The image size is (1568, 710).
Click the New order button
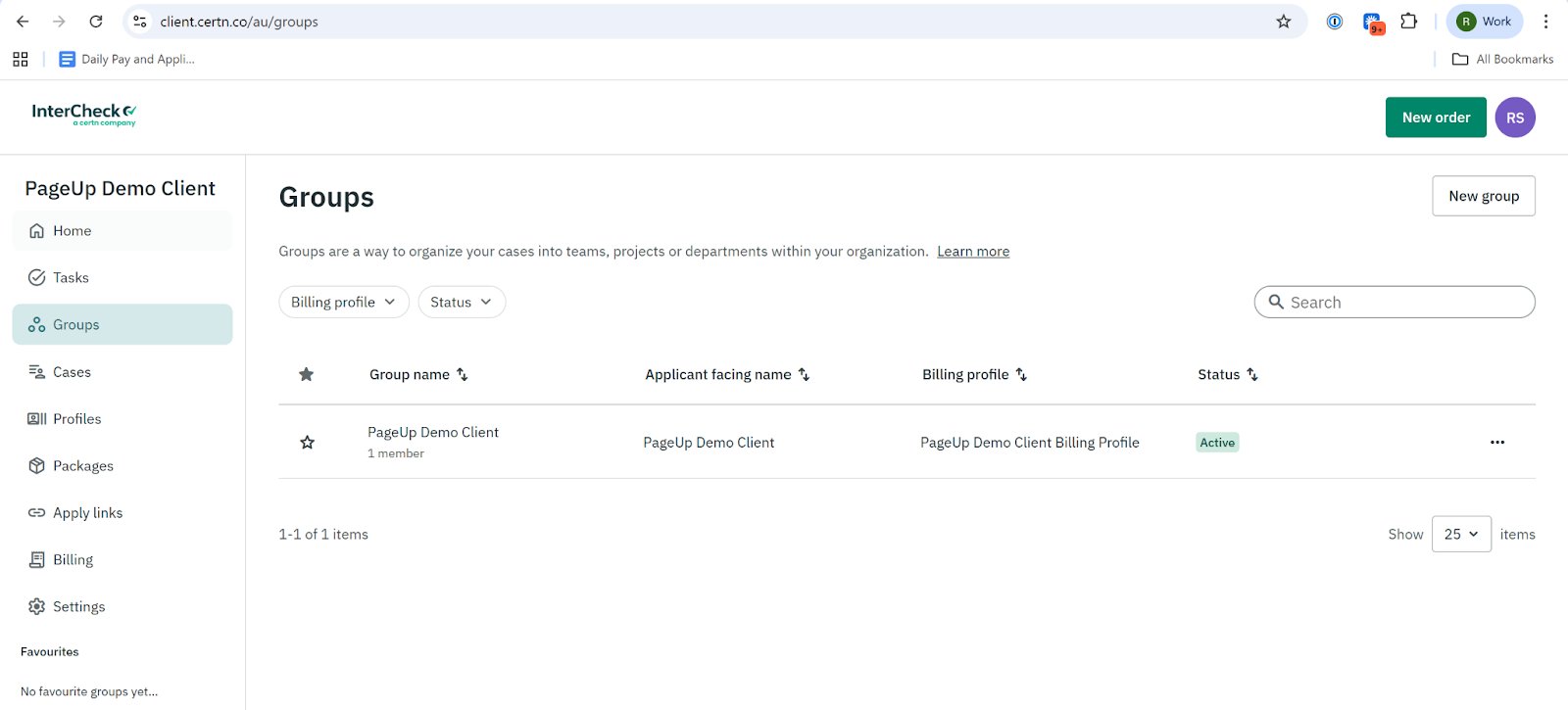[1435, 118]
